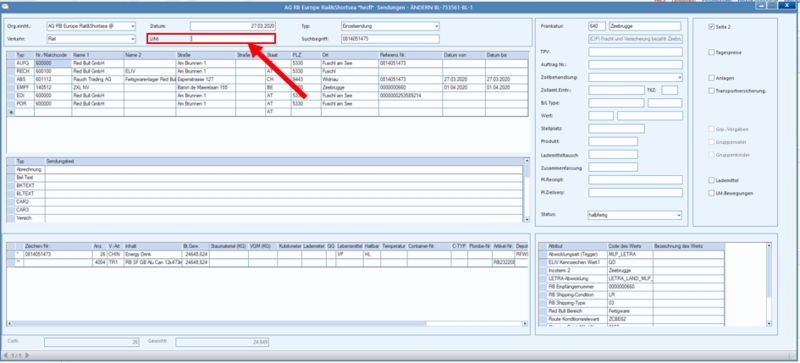
Task: Check the Anlagen checkbox
Action: coord(711,78)
